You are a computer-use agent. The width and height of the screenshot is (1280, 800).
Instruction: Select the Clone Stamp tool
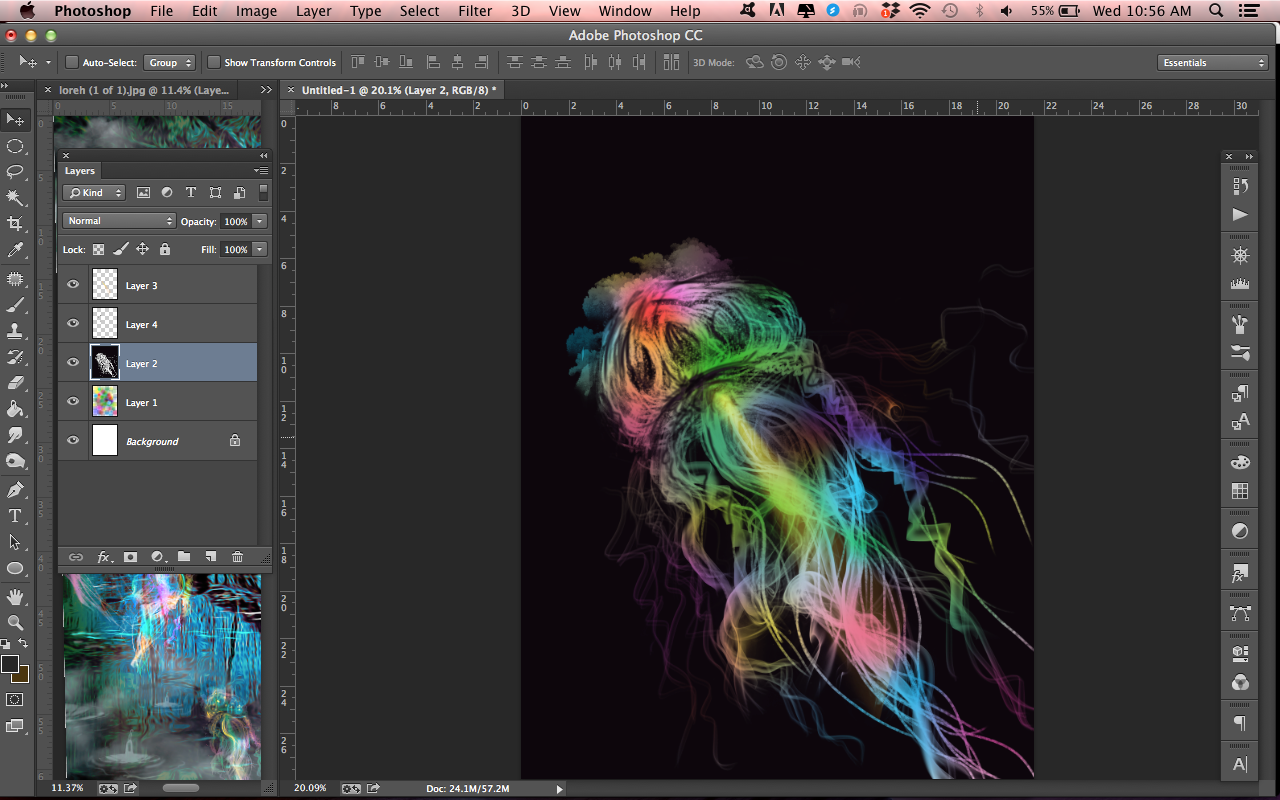pyautogui.click(x=15, y=331)
